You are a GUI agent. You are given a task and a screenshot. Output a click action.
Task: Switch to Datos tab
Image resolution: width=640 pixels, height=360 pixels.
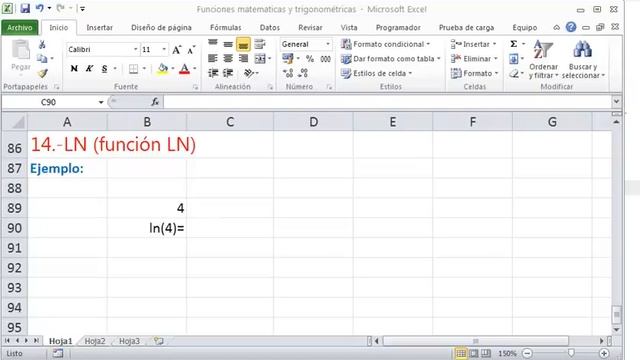(270, 27)
